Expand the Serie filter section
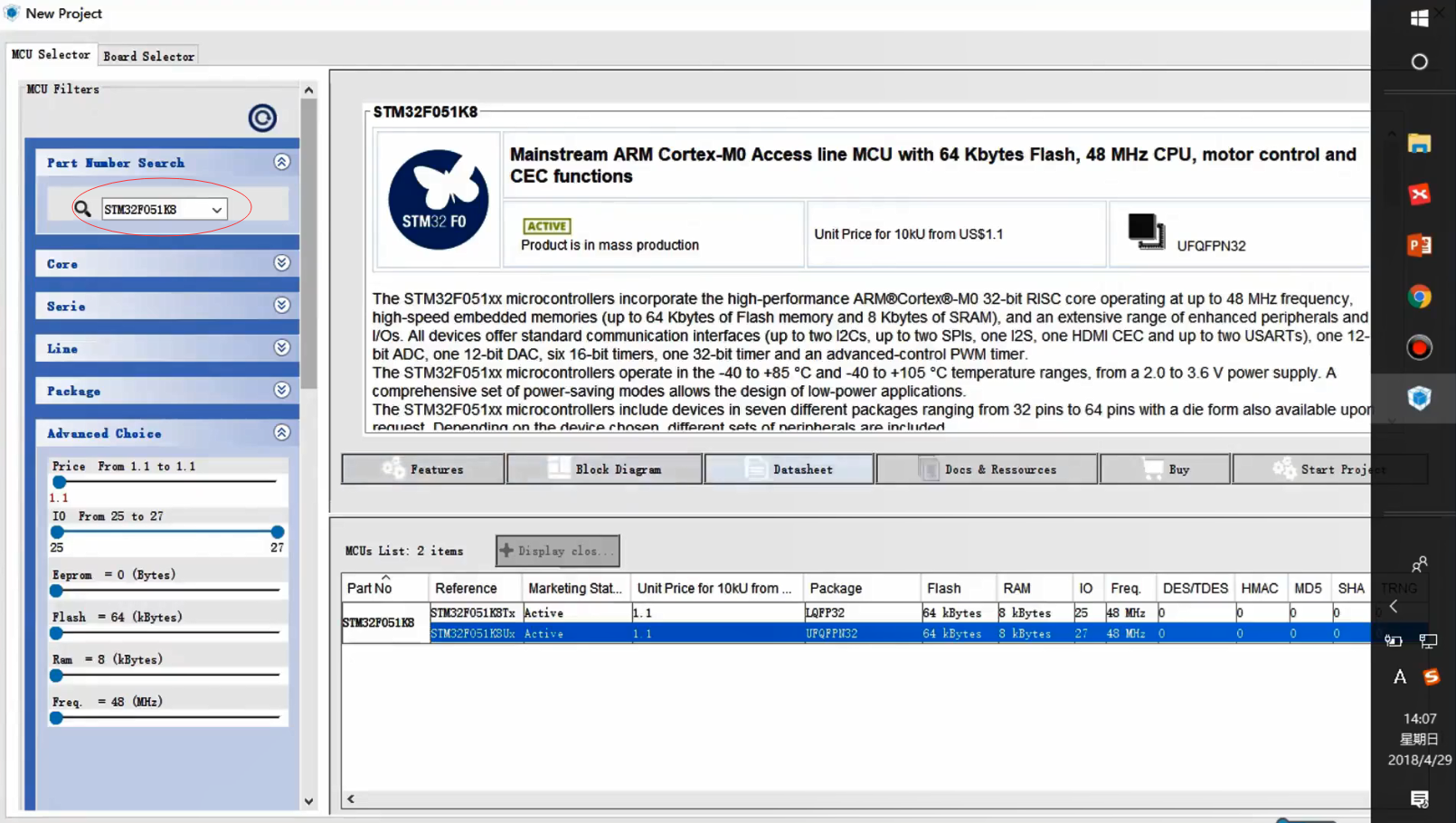 (282, 306)
